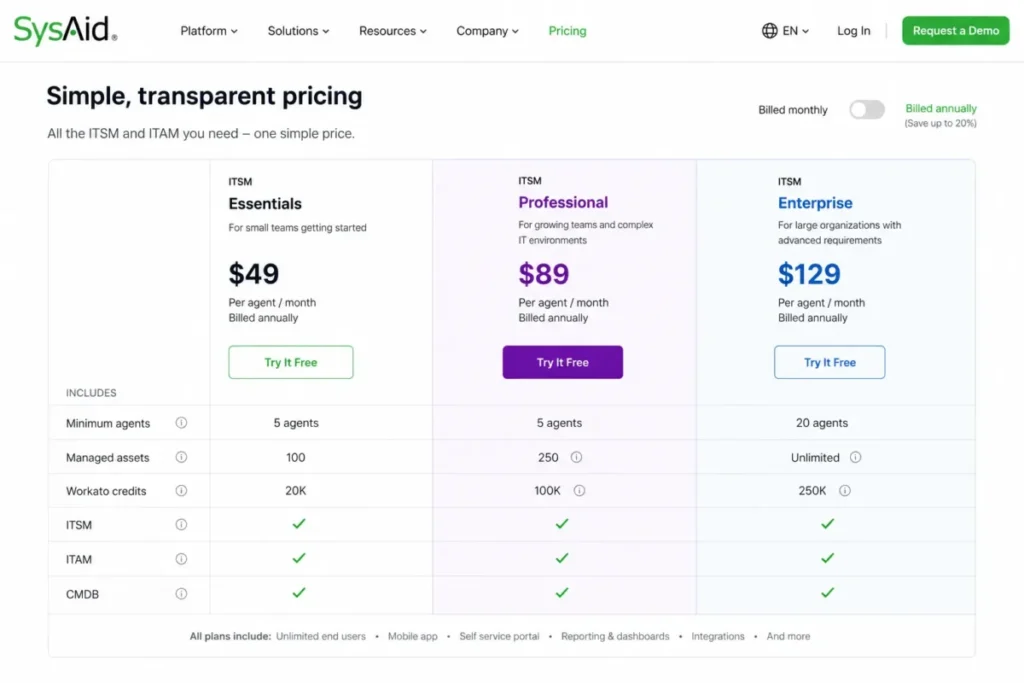The width and height of the screenshot is (1024, 683).
Task: Open info icon for Minimum agents row
Action: (x=181, y=422)
